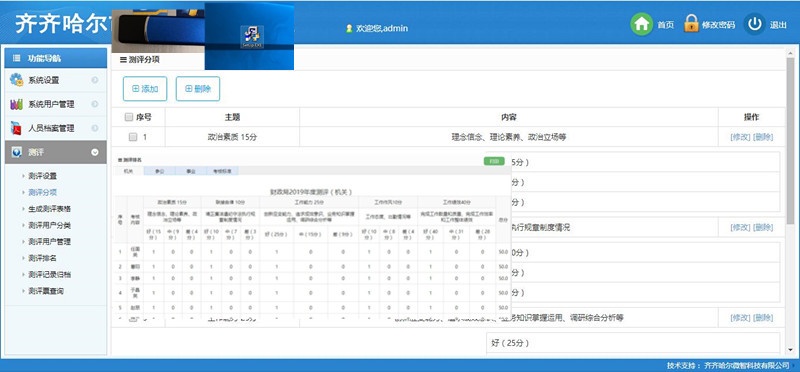This screenshot has height=372, width=800.
Task: Click the 功能导航 list icon
Action: [x=16, y=58]
